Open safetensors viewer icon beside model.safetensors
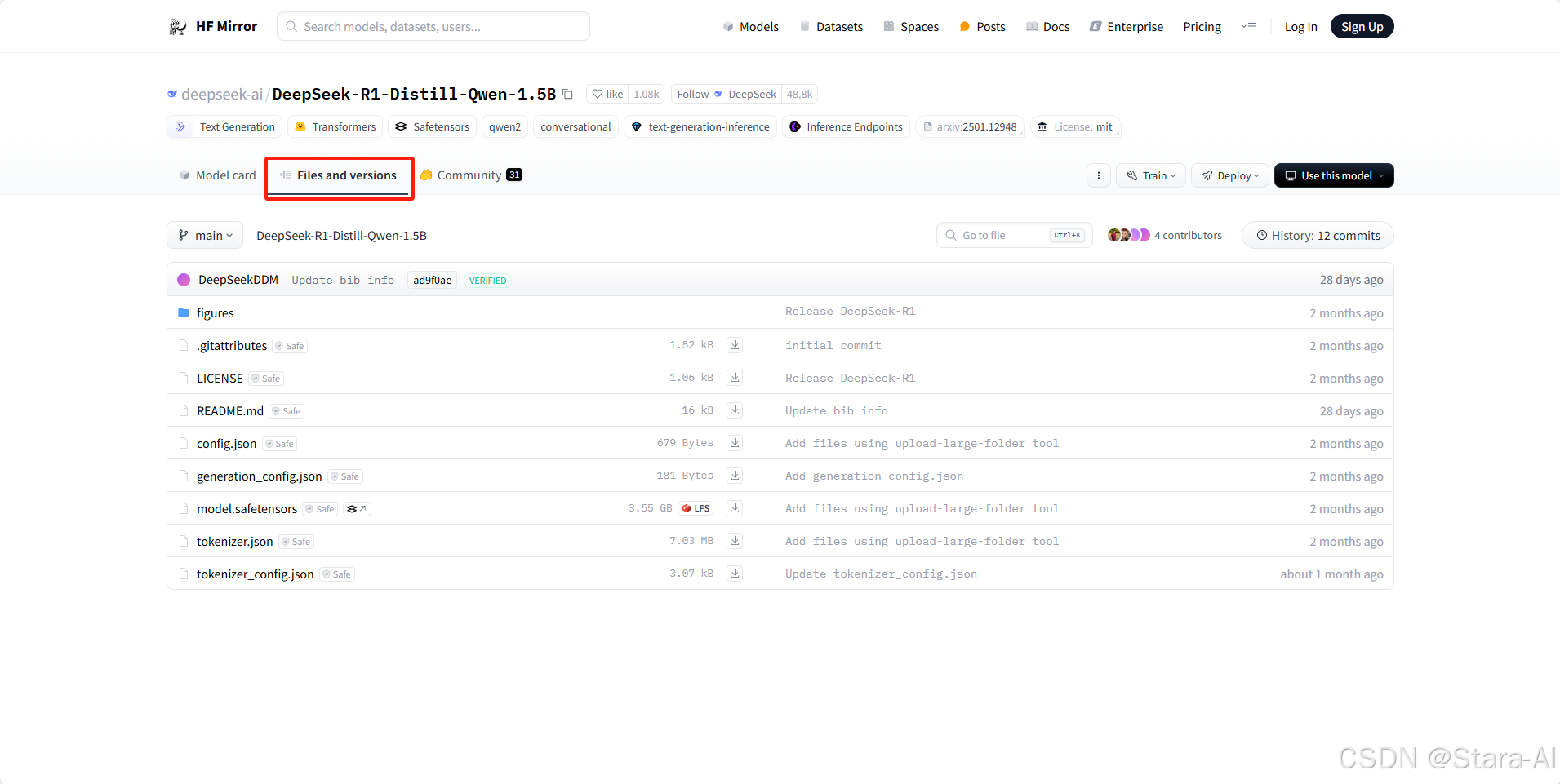Screen dimensions: 1560x784 (x=357, y=508)
